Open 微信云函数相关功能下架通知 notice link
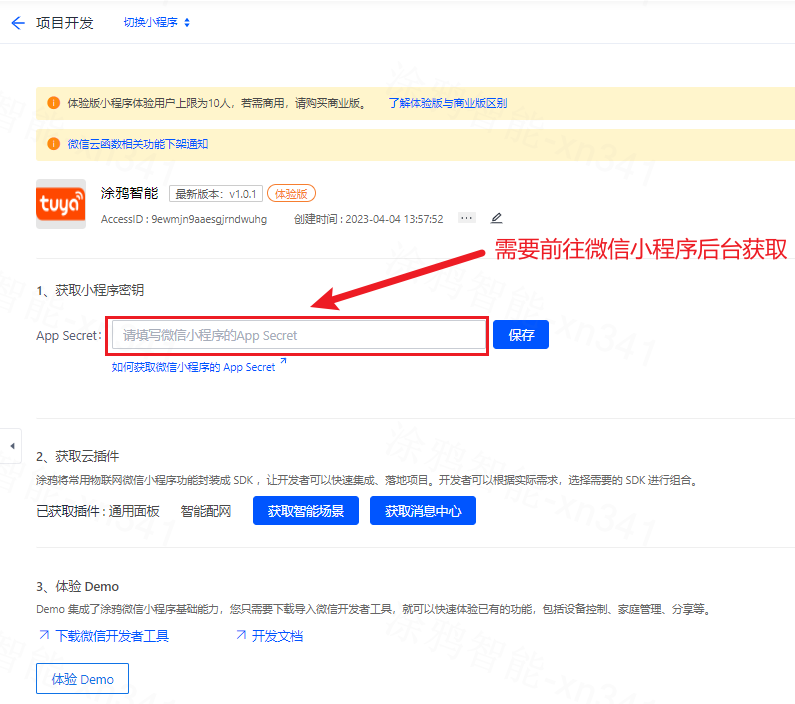The image size is (795, 704). [x=138, y=144]
